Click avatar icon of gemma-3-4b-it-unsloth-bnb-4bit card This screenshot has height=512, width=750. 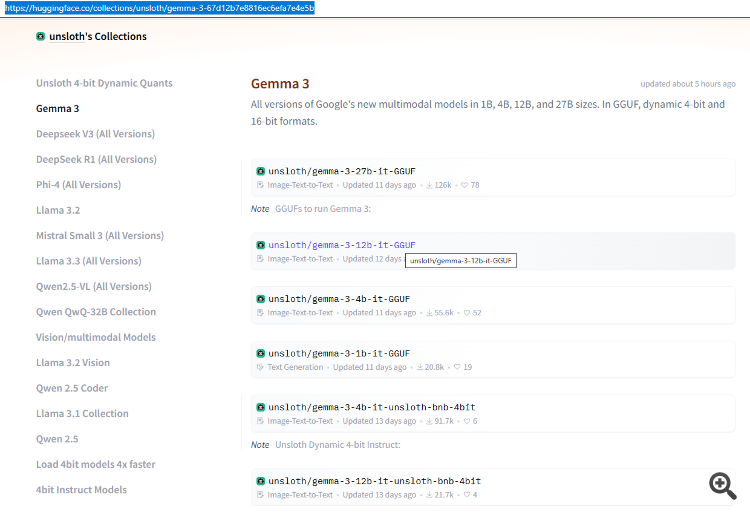click(261, 407)
